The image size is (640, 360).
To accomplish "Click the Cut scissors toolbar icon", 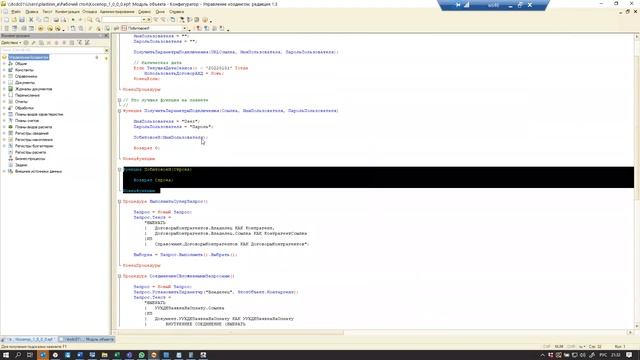I will tap(31, 20).
